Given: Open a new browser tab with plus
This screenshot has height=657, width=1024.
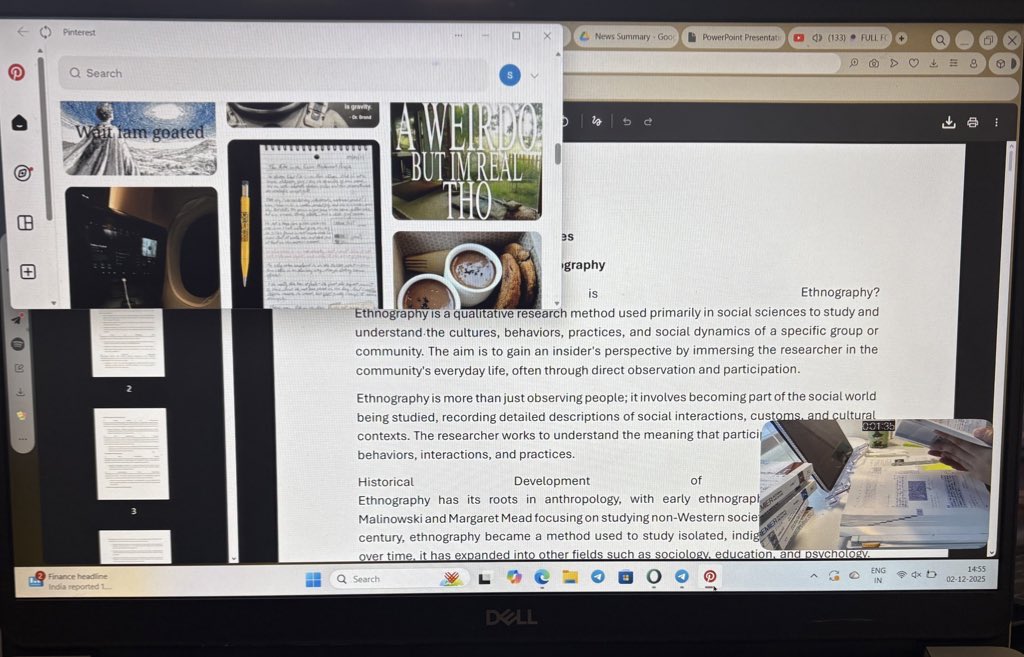Looking at the screenshot, I should point(901,38).
